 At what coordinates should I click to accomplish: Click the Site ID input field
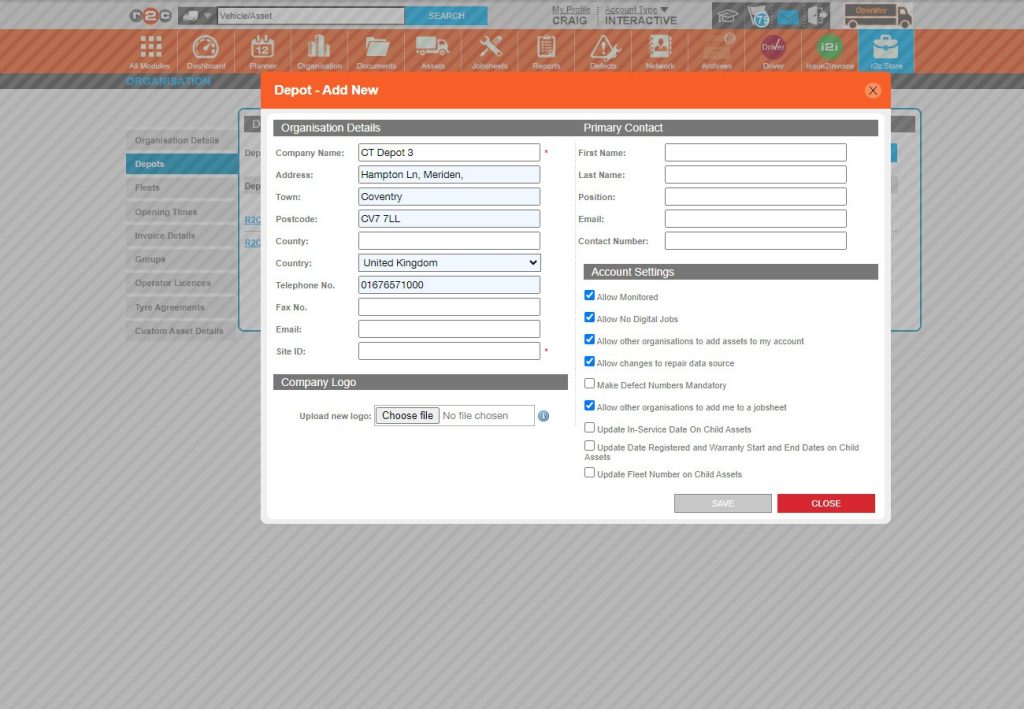tap(448, 350)
